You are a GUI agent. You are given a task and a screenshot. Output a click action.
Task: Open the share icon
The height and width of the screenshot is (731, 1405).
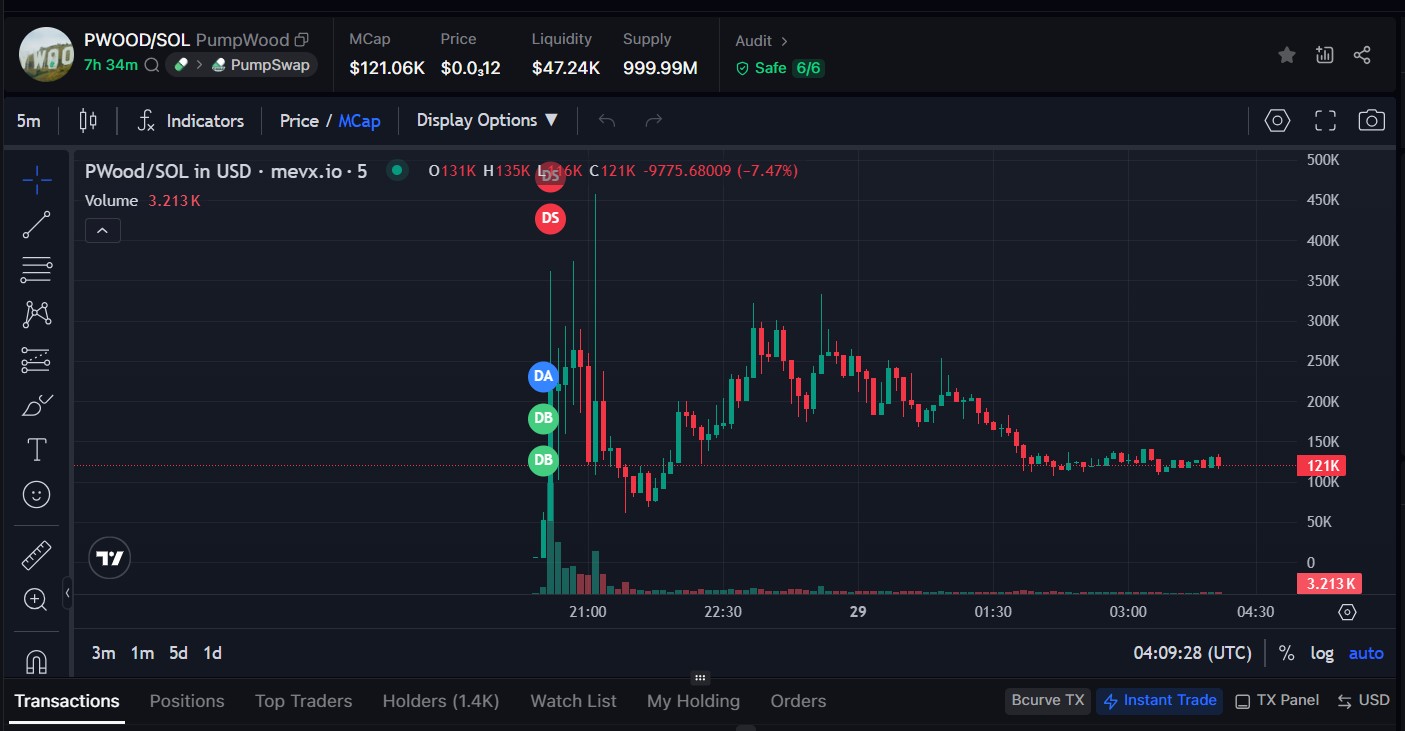[x=1362, y=55]
